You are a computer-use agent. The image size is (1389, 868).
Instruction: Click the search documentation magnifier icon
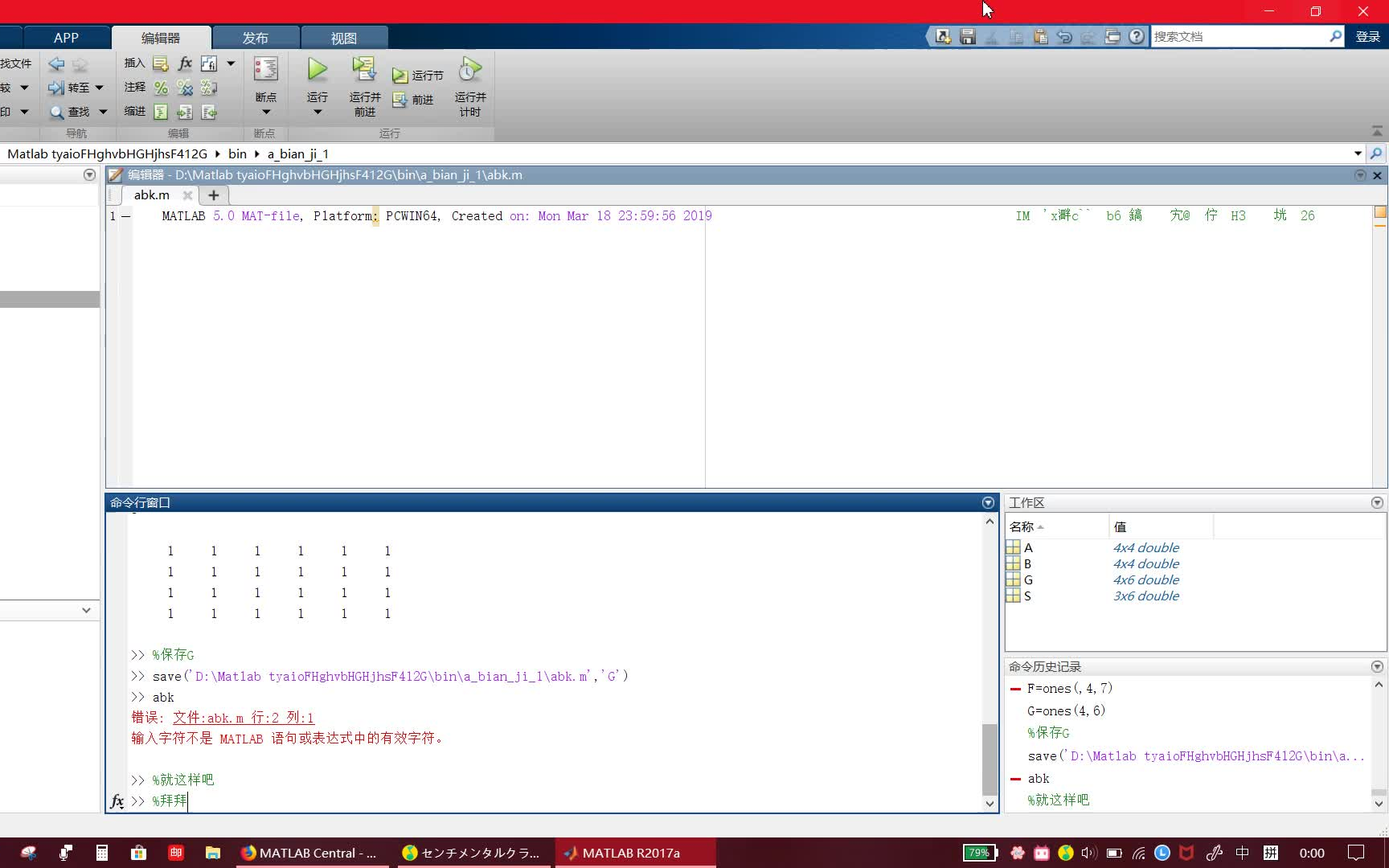1336,36
